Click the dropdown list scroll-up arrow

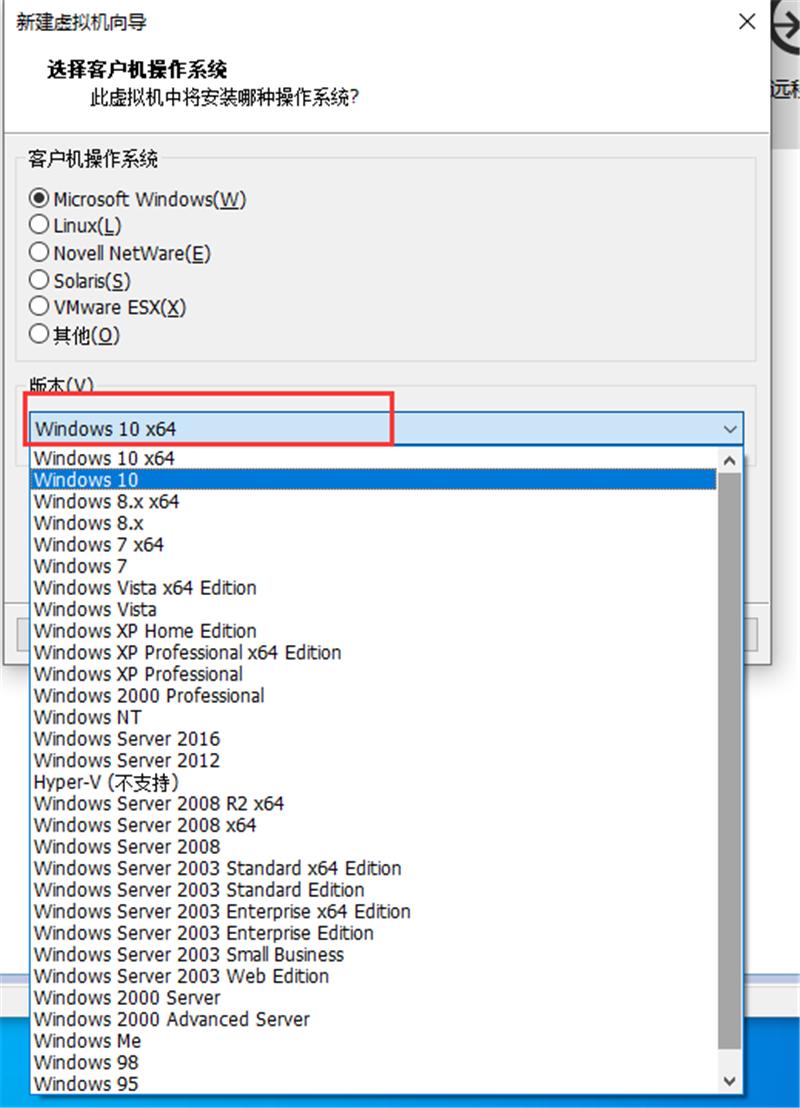[730, 461]
